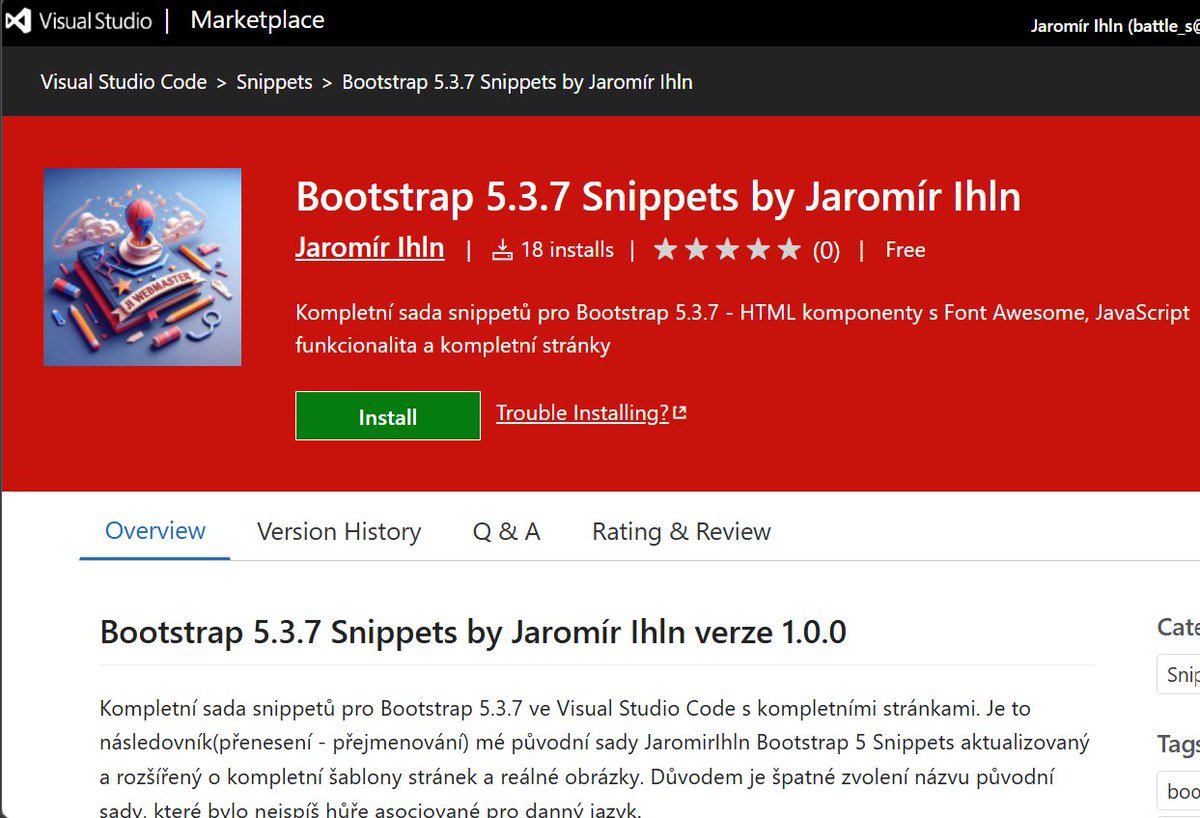Image resolution: width=1200 pixels, height=818 pixels.
Task: Click external link icon beside Trouble Installing
Action: [680, 413]
